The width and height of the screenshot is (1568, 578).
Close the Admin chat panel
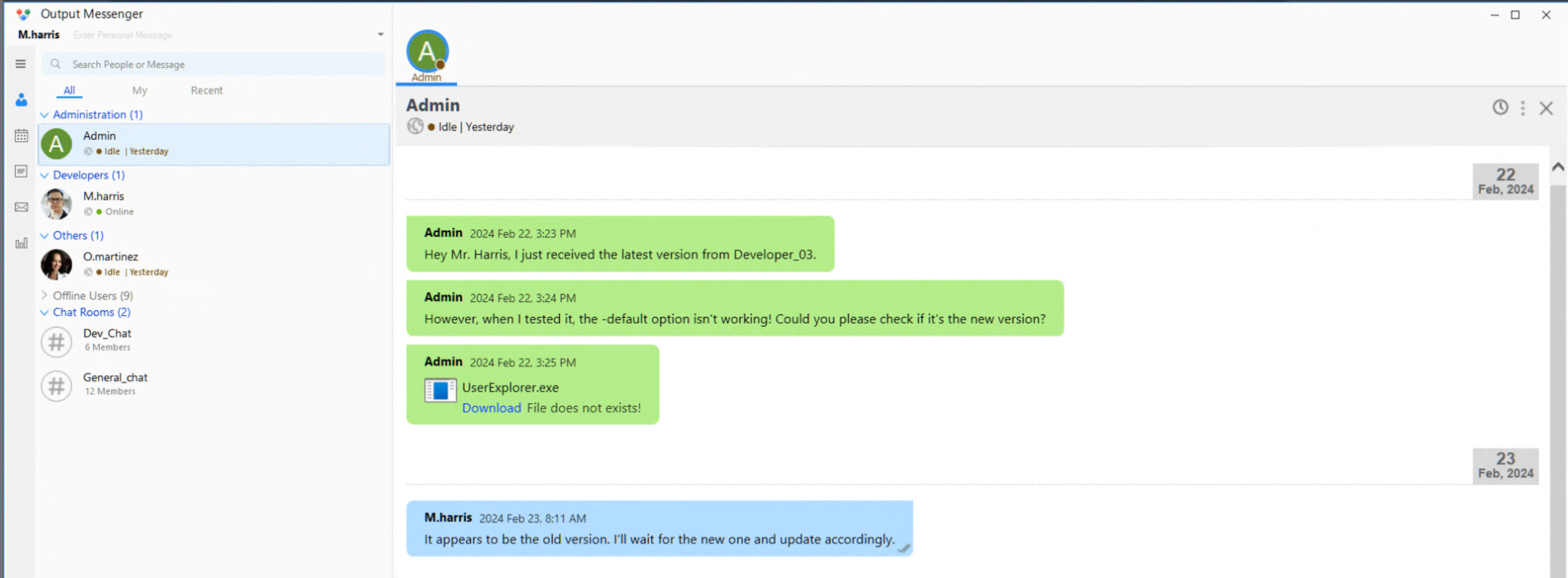1546,108
